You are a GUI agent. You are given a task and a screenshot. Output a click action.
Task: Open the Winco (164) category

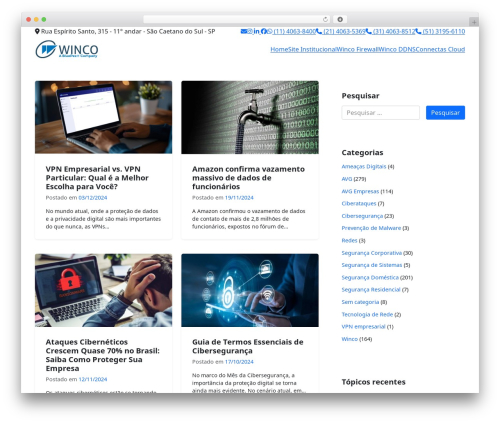click(x=350, y=339)
